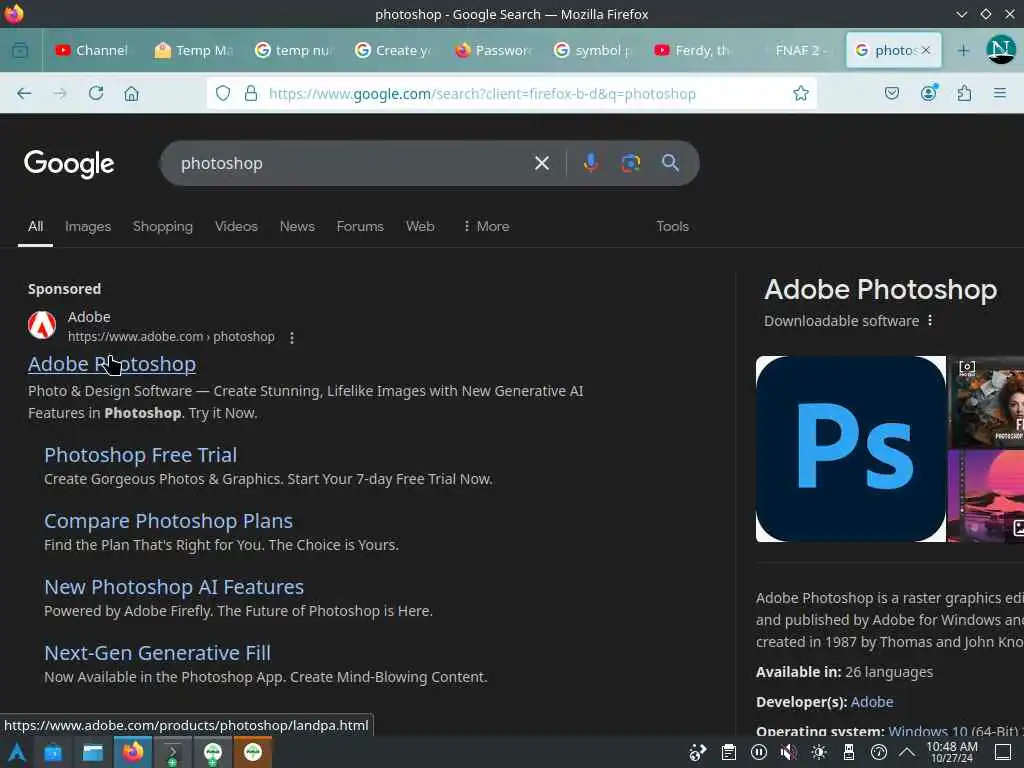Start a voice search with microphone
This screenshot has width=1024, height=768.
591,163
